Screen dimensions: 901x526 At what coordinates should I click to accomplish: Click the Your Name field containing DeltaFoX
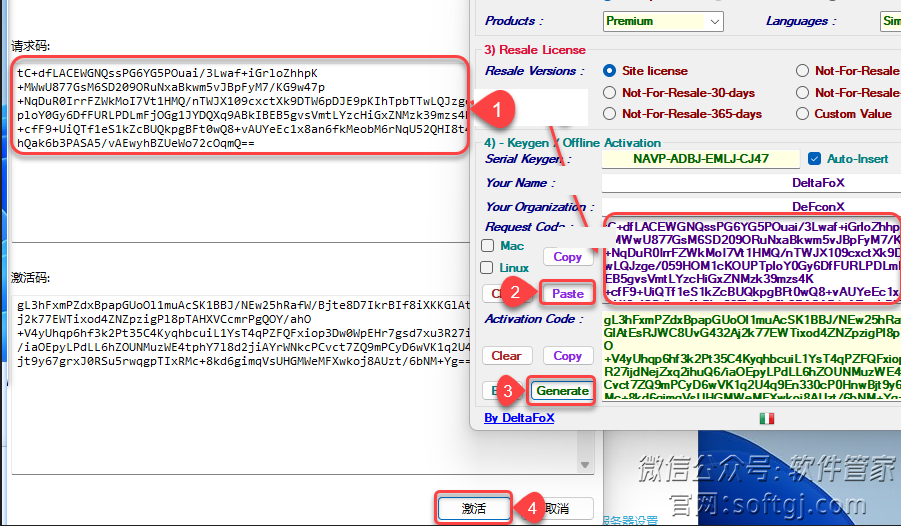[751, 183]
